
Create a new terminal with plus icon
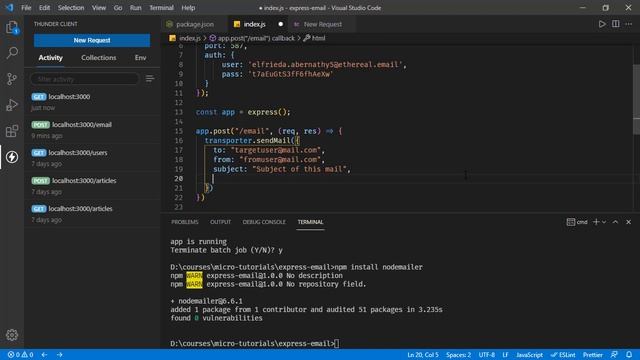(x=596, y=222)
